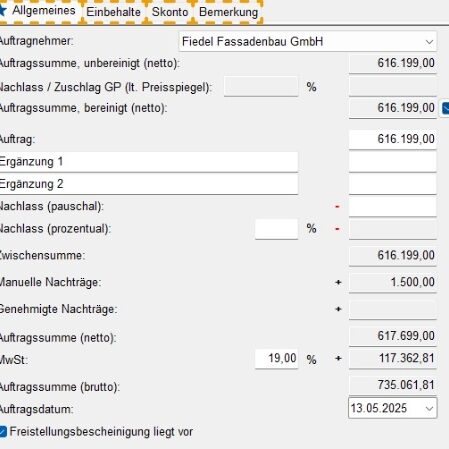
Task: Click the Genehmigte Nachträge value field
Action: tap(393, 309)
